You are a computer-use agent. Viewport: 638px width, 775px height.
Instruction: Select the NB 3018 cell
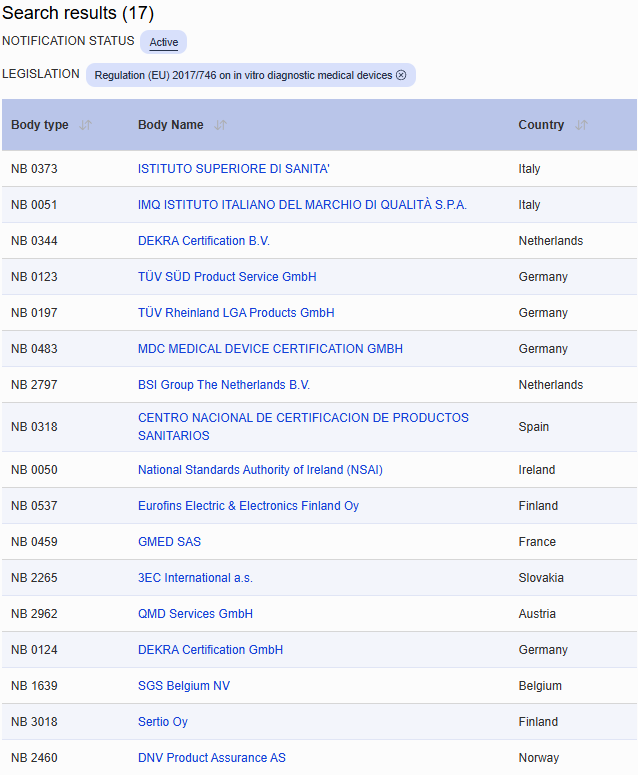(x=34, y=722)
